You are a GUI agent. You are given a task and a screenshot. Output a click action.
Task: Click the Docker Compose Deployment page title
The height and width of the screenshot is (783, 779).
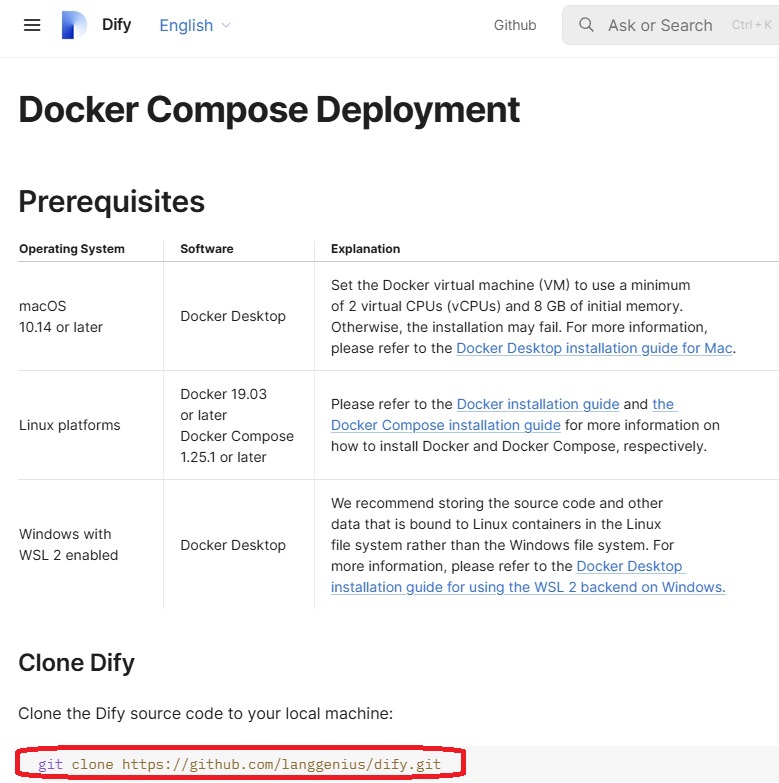tap(269, 109)
